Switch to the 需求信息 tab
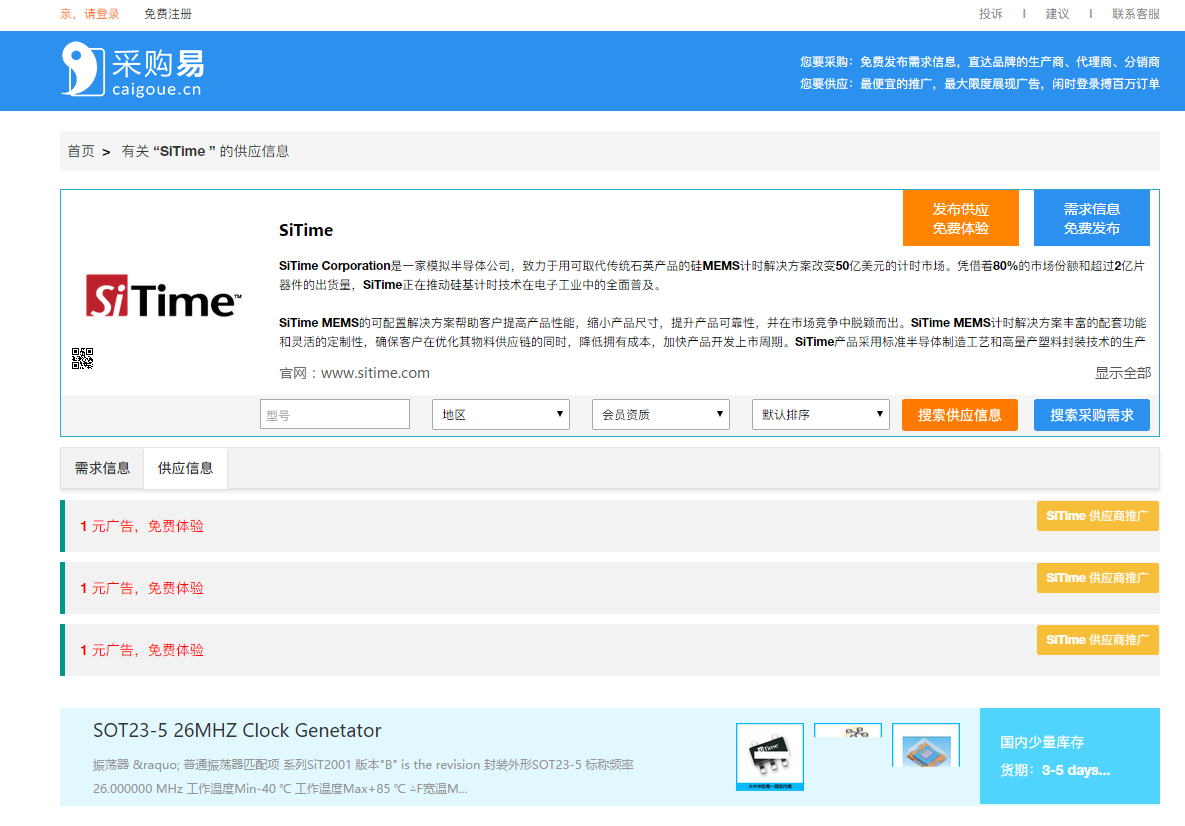 (102, 468)
